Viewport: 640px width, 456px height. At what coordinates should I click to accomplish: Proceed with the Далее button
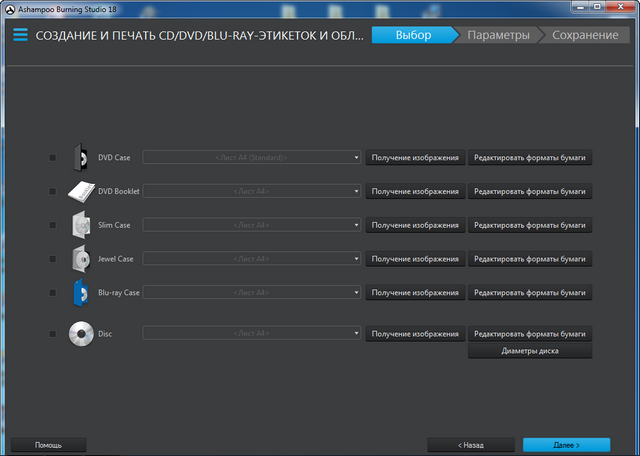pyautogui.click(x=567, y=445)
